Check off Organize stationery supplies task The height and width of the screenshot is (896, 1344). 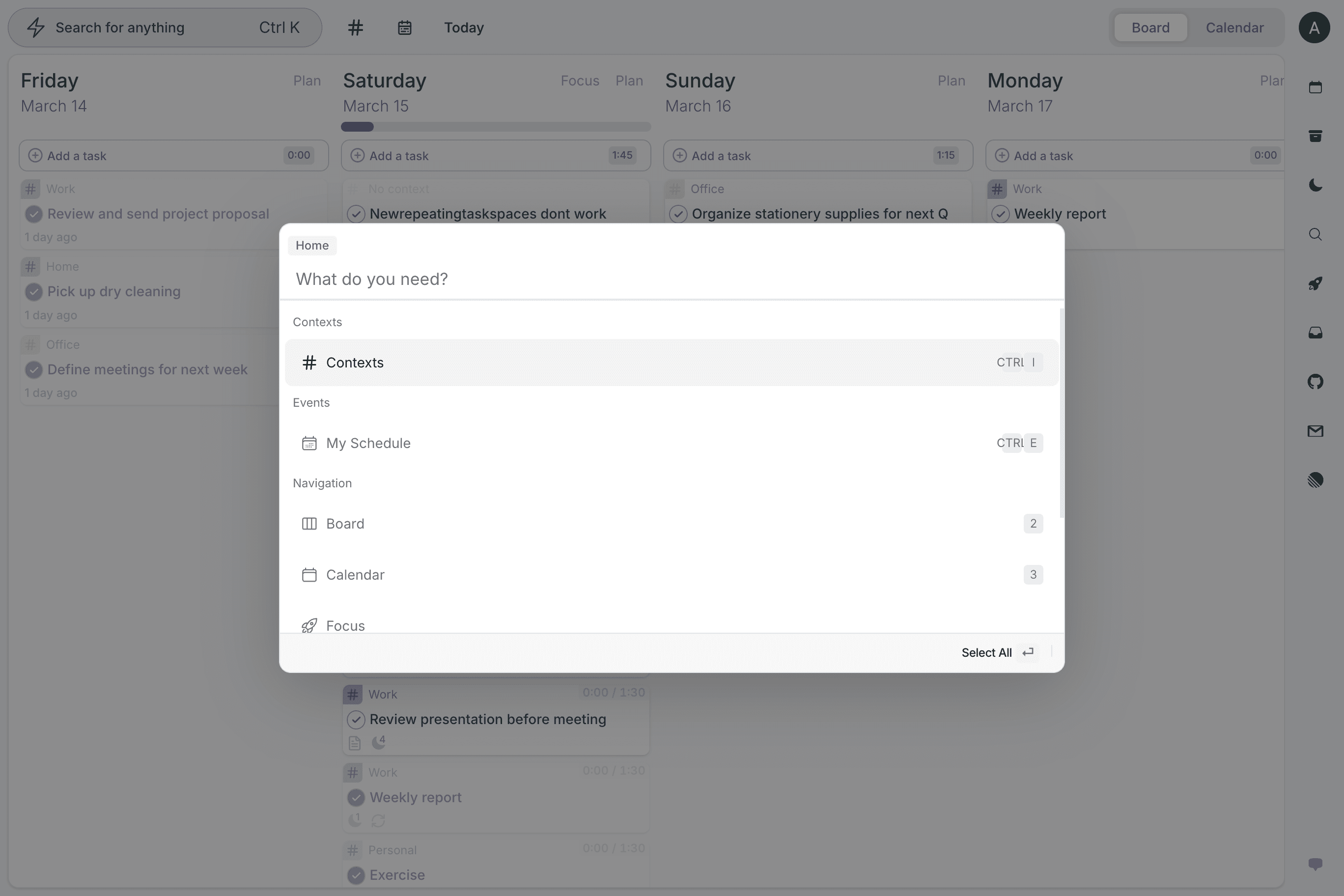[x=678, y=214]
